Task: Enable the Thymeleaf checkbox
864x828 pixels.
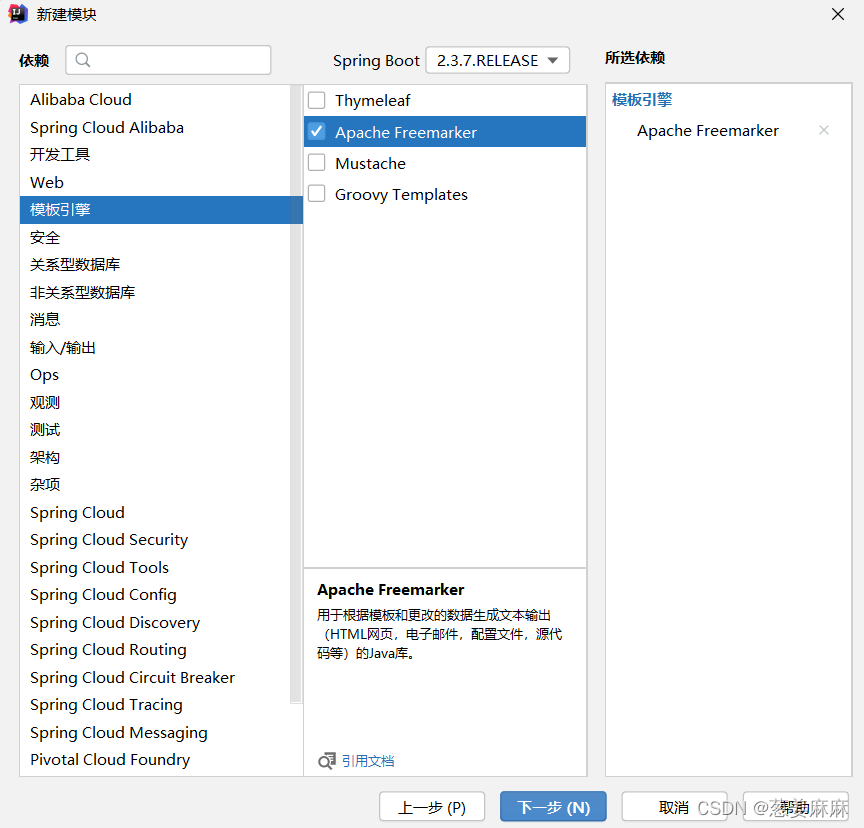Action: pos(316,100)
